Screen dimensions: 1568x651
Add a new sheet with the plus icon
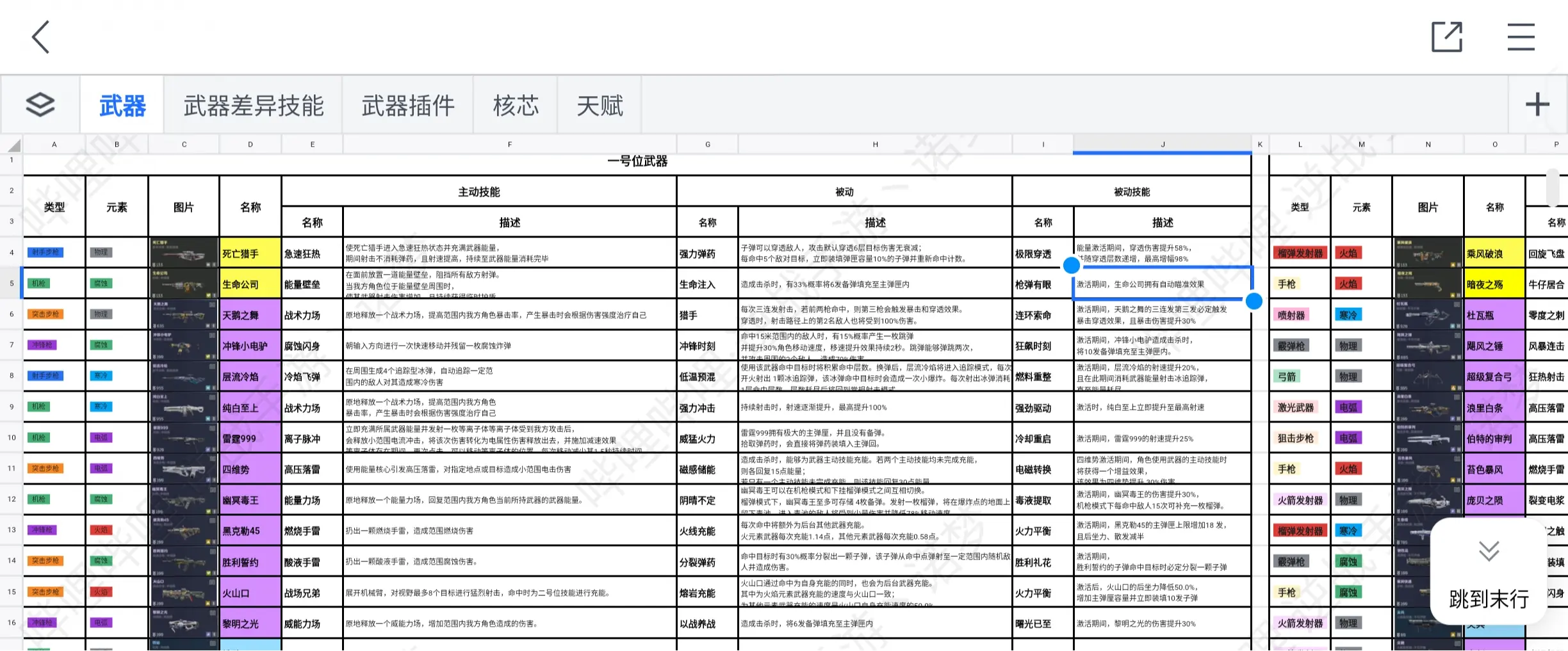[1537, 104]
